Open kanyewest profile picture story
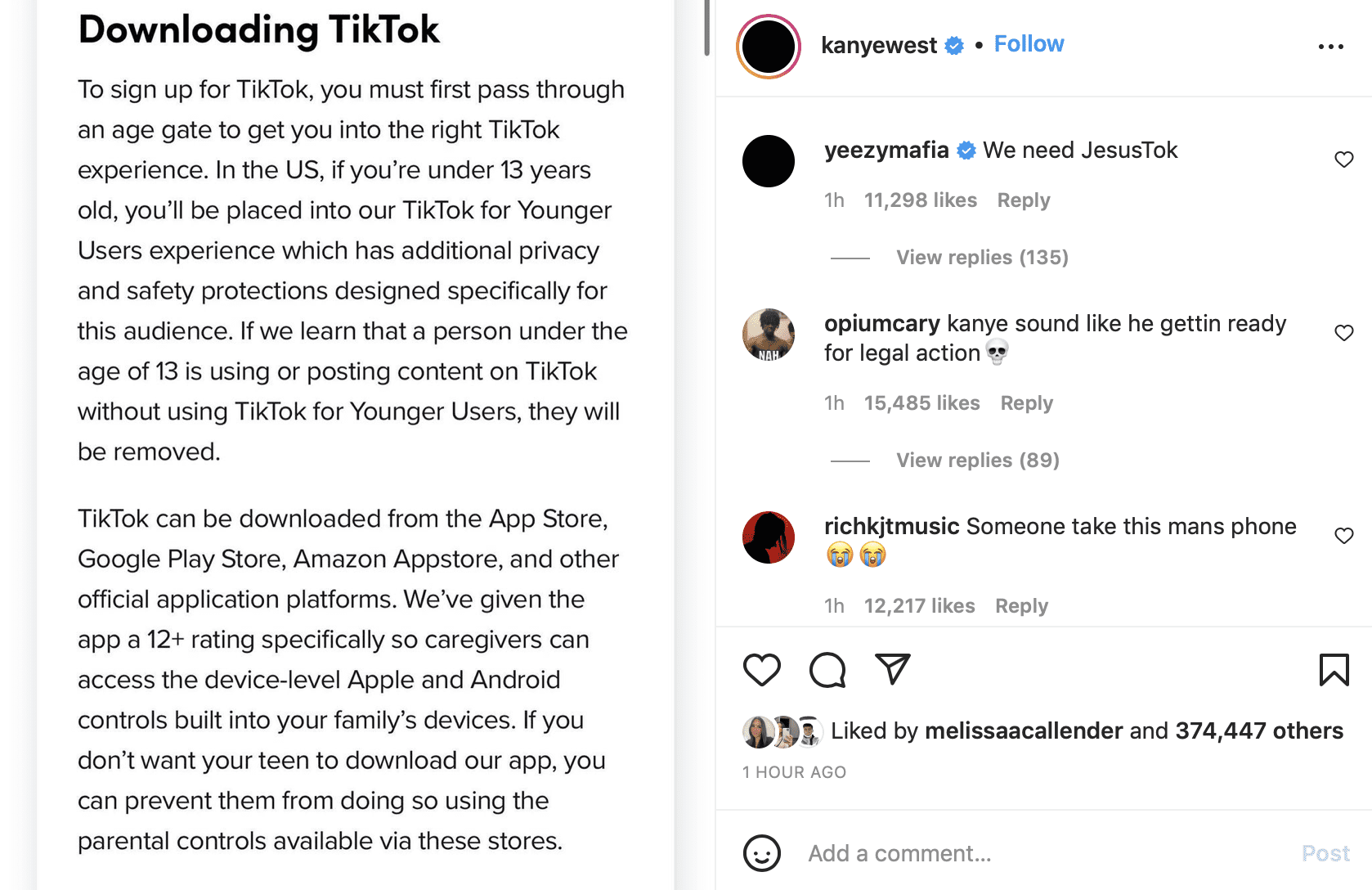The height and width of the screenshot is (890, 1372). 769,47
